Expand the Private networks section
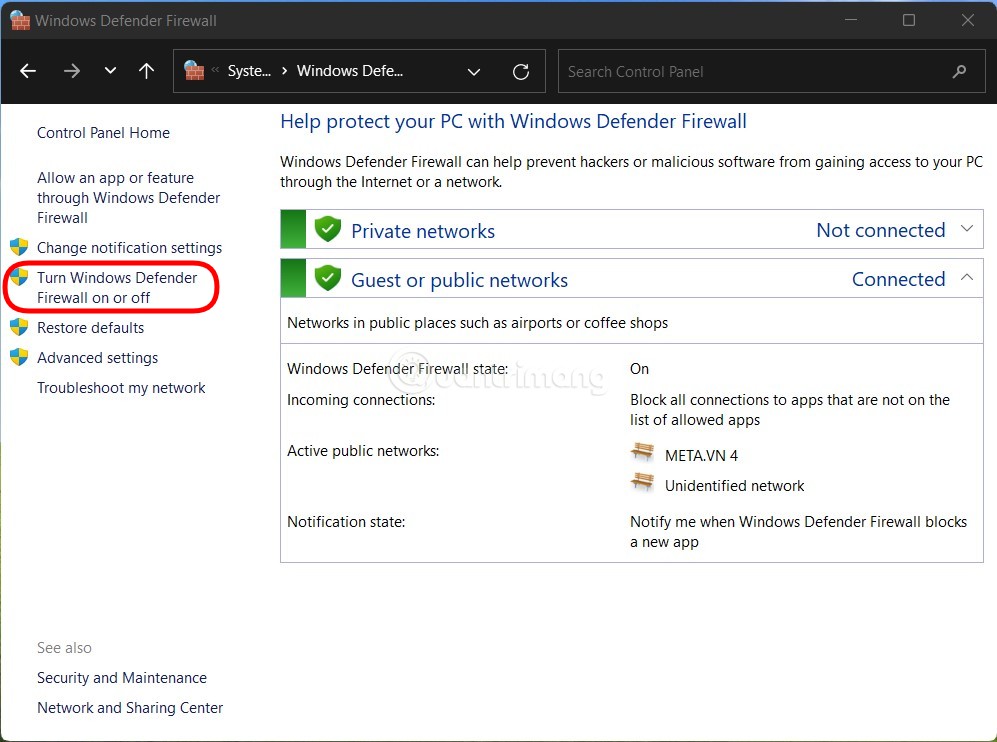 click(x=967, y=229)
